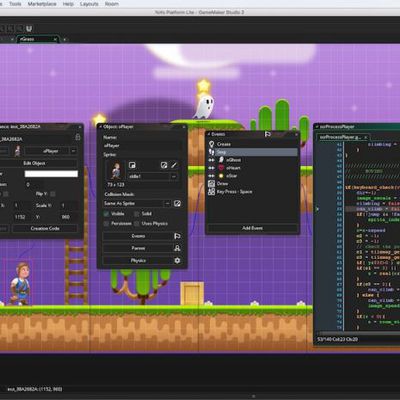Toggle the Persistent checkbox
Image resolution: width=400 pixels, height=400 pixels.
pos(106,224)
